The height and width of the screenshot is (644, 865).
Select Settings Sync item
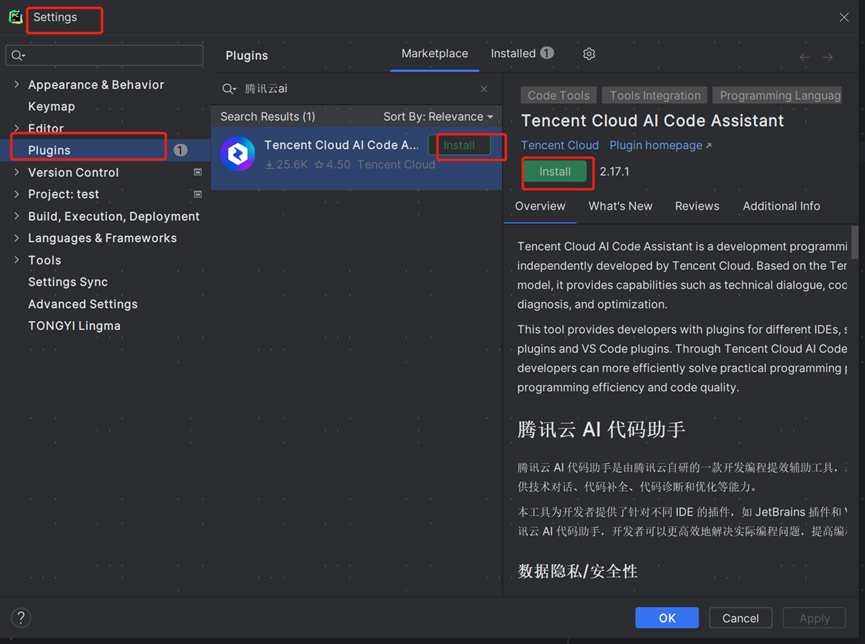point(68,282)
